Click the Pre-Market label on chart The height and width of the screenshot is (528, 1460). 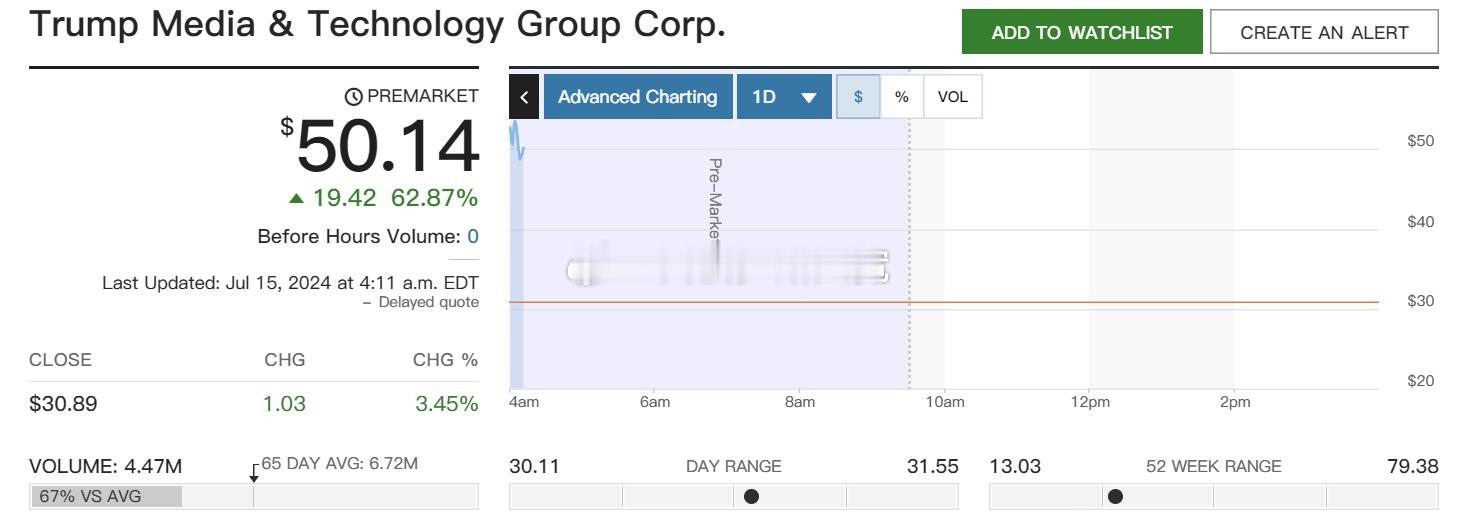[715, 198]
